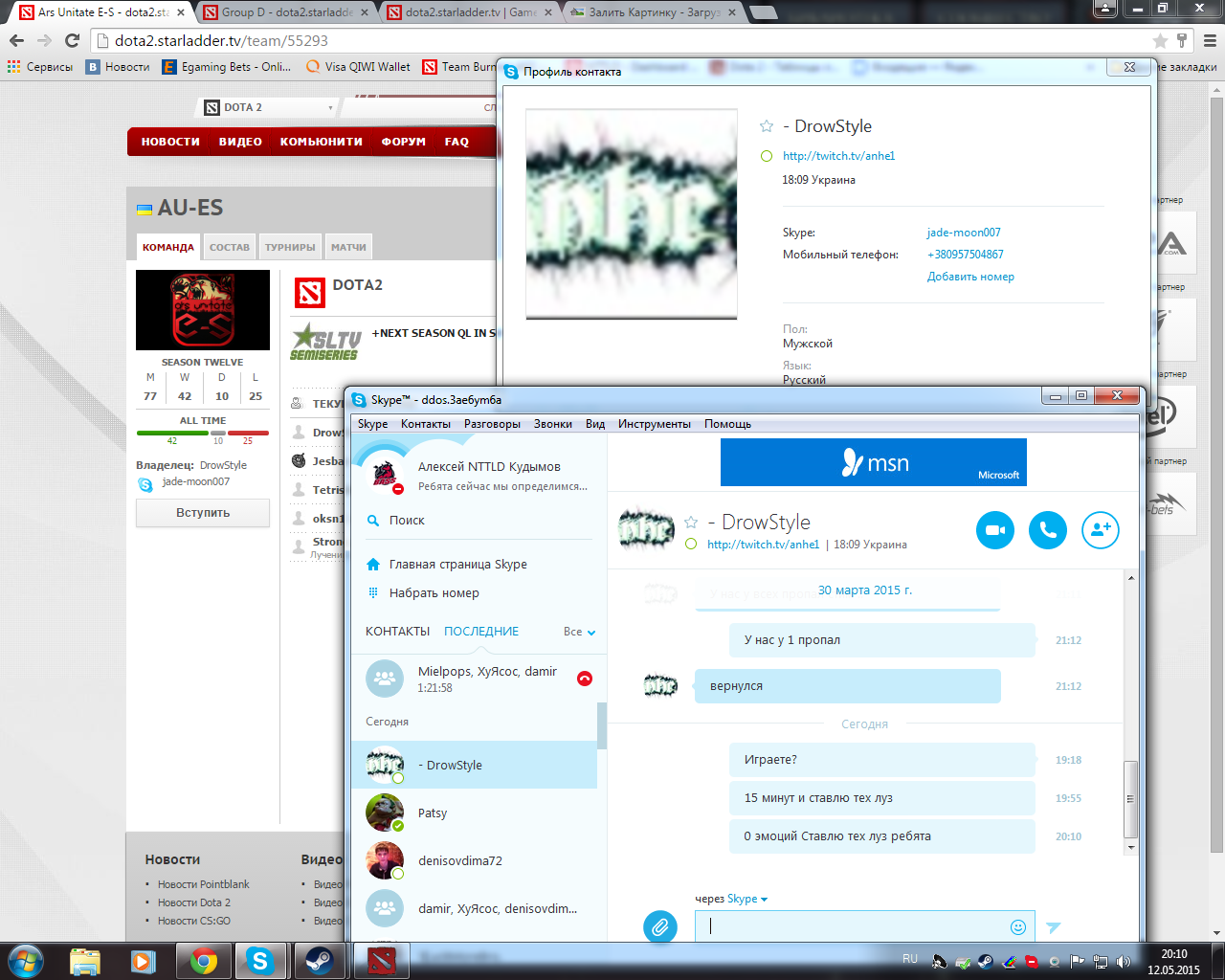Open the large avatar in the contact profile window
Viewport: 1225px width, 980px height.
632,213
